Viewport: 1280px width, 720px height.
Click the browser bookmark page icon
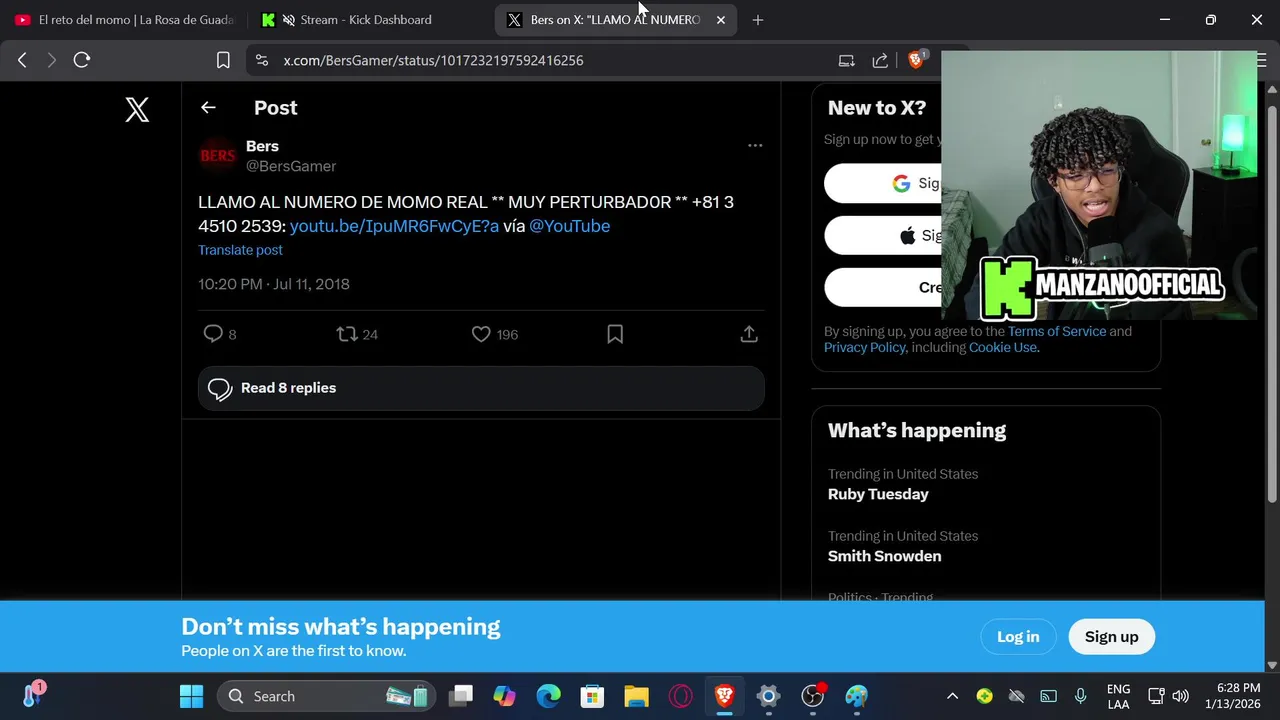[x=223, y=60]
